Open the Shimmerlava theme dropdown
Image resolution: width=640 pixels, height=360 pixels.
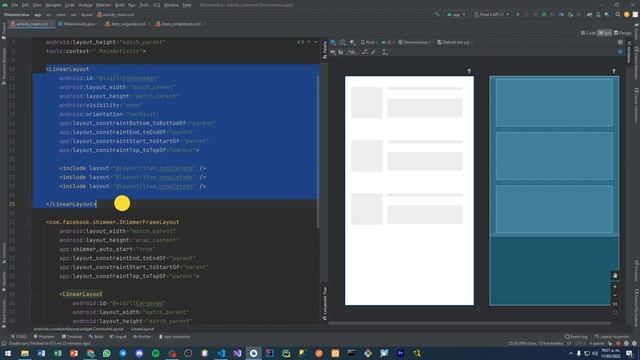tap(414, 42)
